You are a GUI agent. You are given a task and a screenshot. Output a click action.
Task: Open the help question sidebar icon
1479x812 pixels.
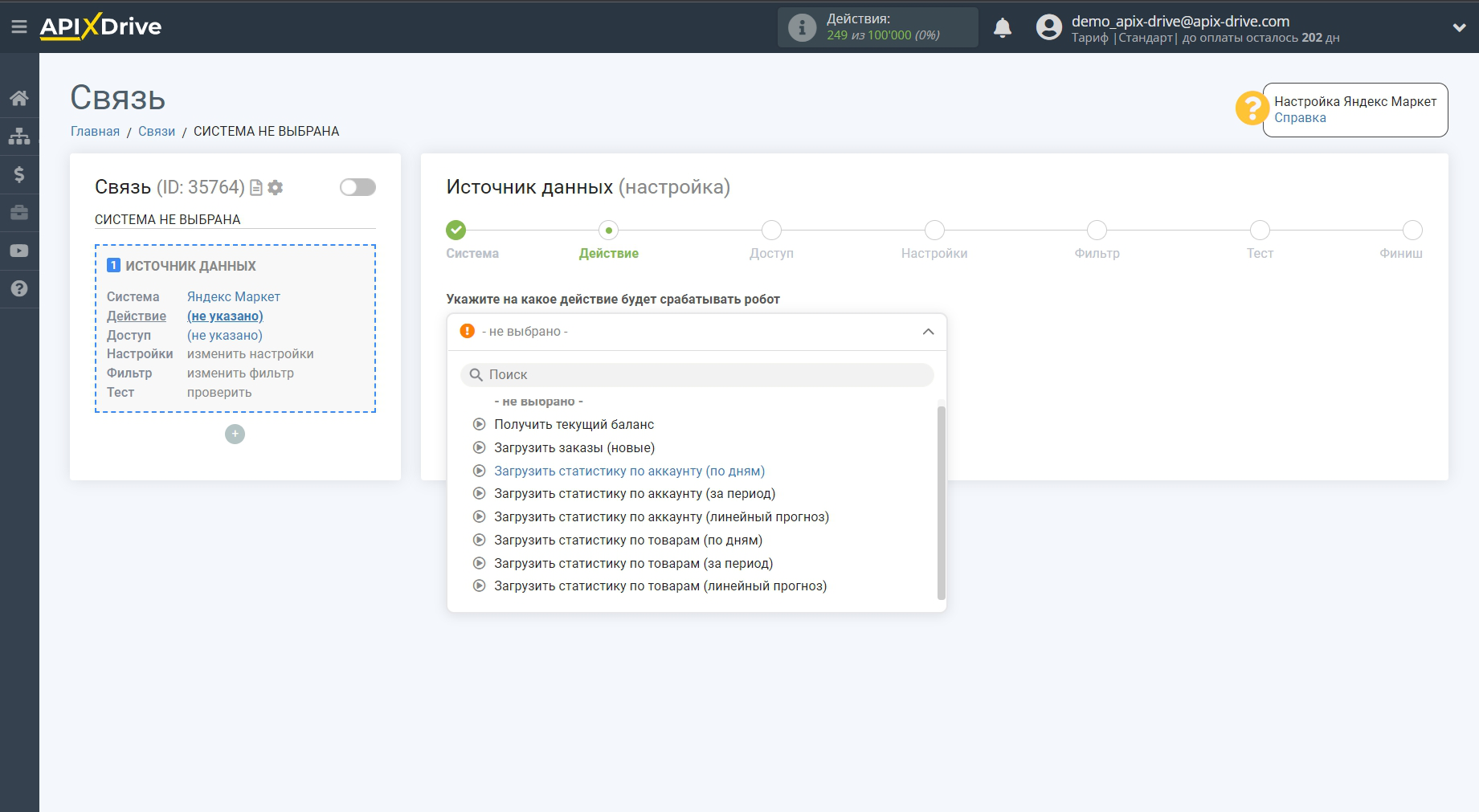tap(19, 288)
